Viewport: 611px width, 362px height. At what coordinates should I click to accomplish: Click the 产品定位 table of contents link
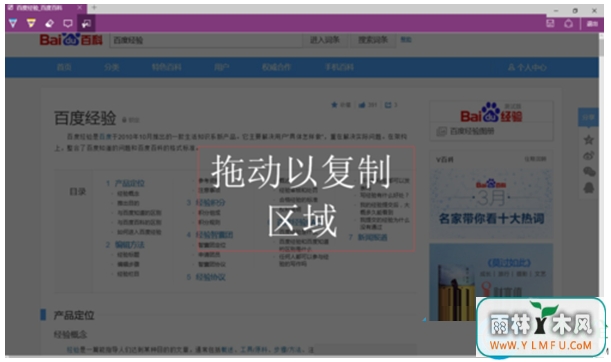(129, 183)
